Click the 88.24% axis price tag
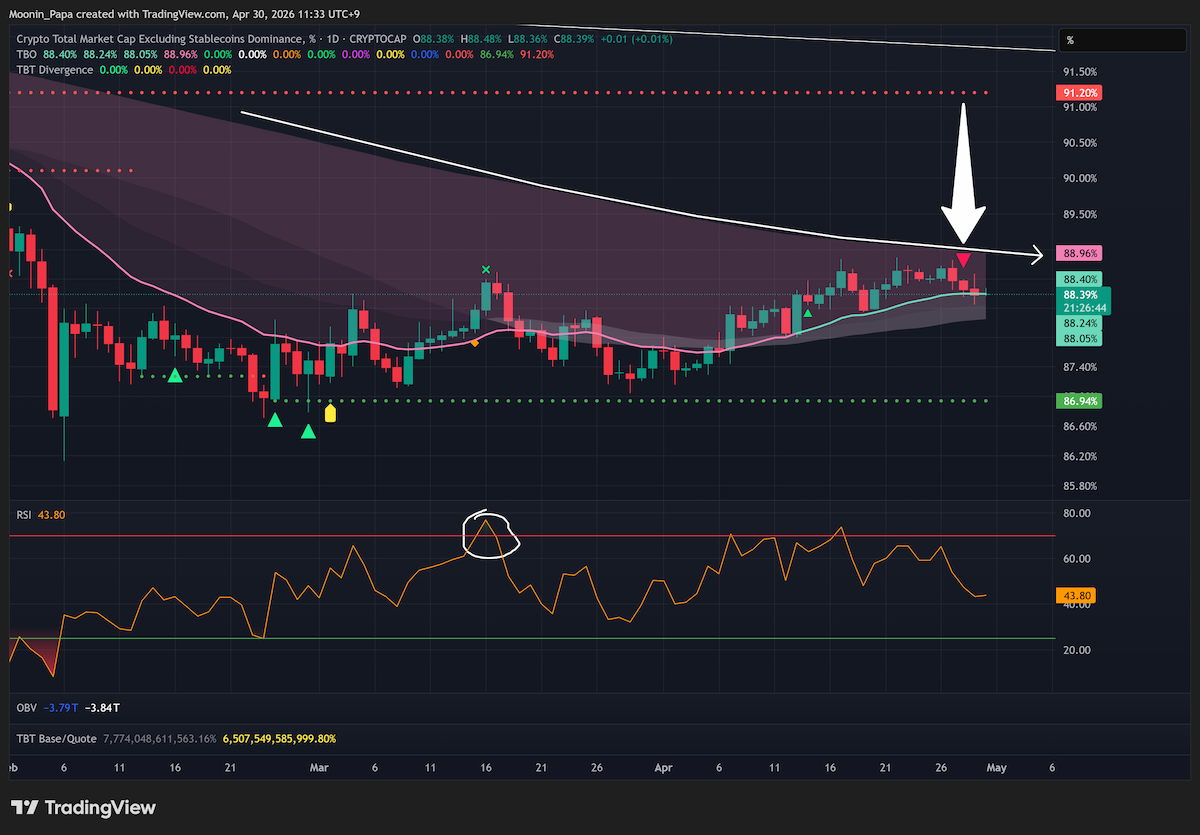Viewport: 1200px width, 835px height. (x=1080, y=325)
